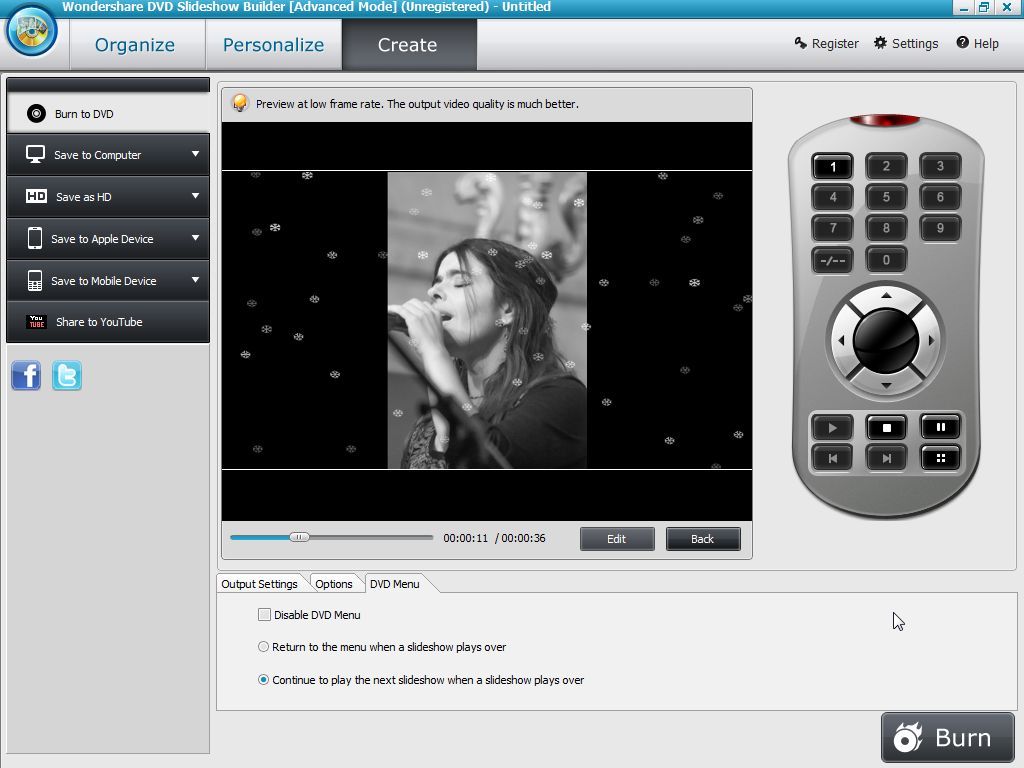
Task: Click the tip lightbulb icon
Action: click(x=240, y=103)
